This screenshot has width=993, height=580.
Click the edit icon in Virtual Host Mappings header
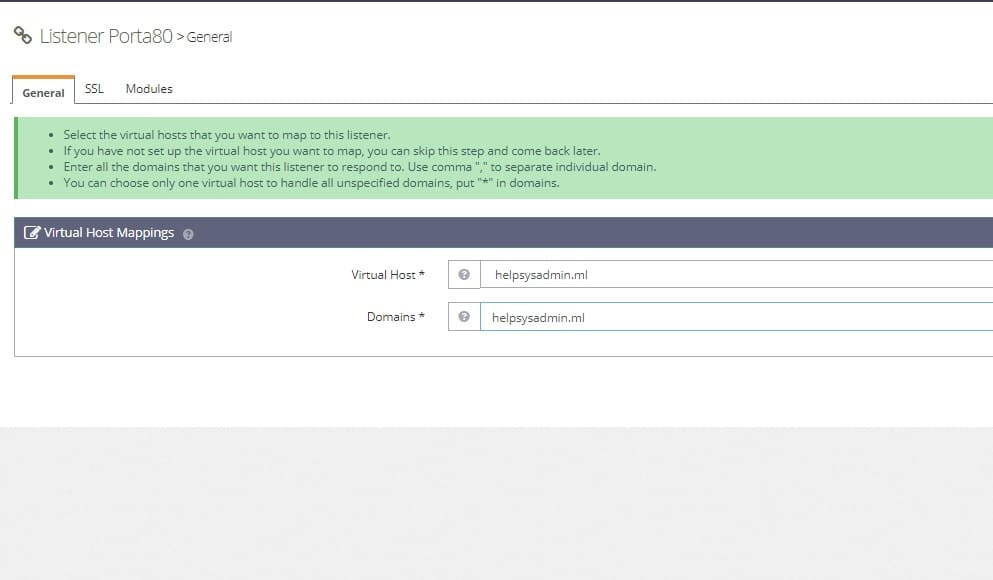[x=31, y=233]
